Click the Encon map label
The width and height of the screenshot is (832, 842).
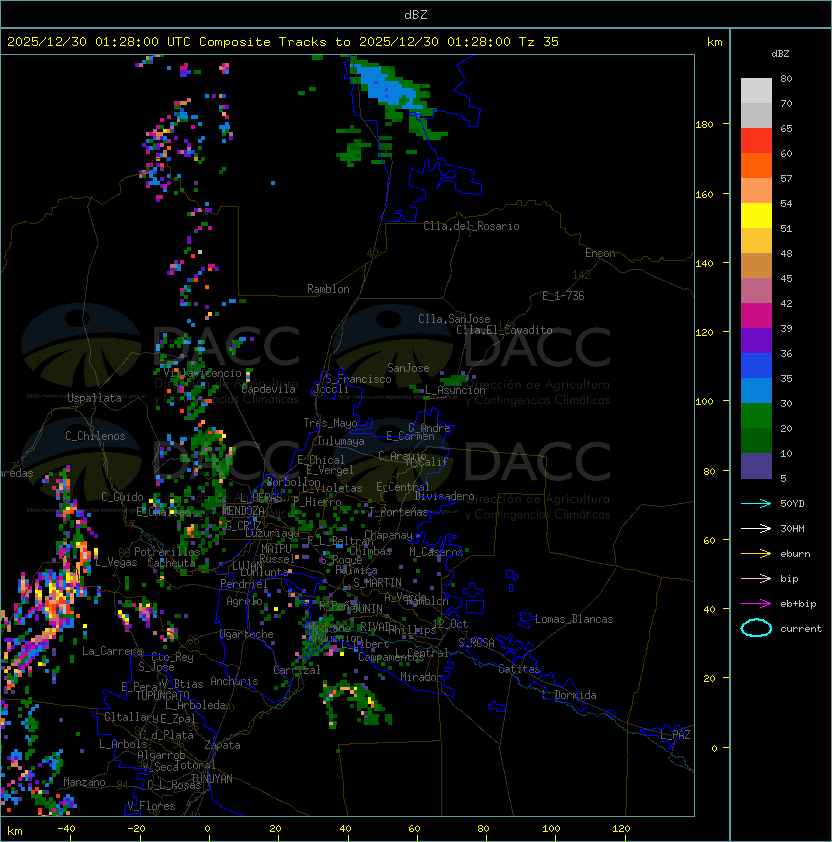(600, 253)
